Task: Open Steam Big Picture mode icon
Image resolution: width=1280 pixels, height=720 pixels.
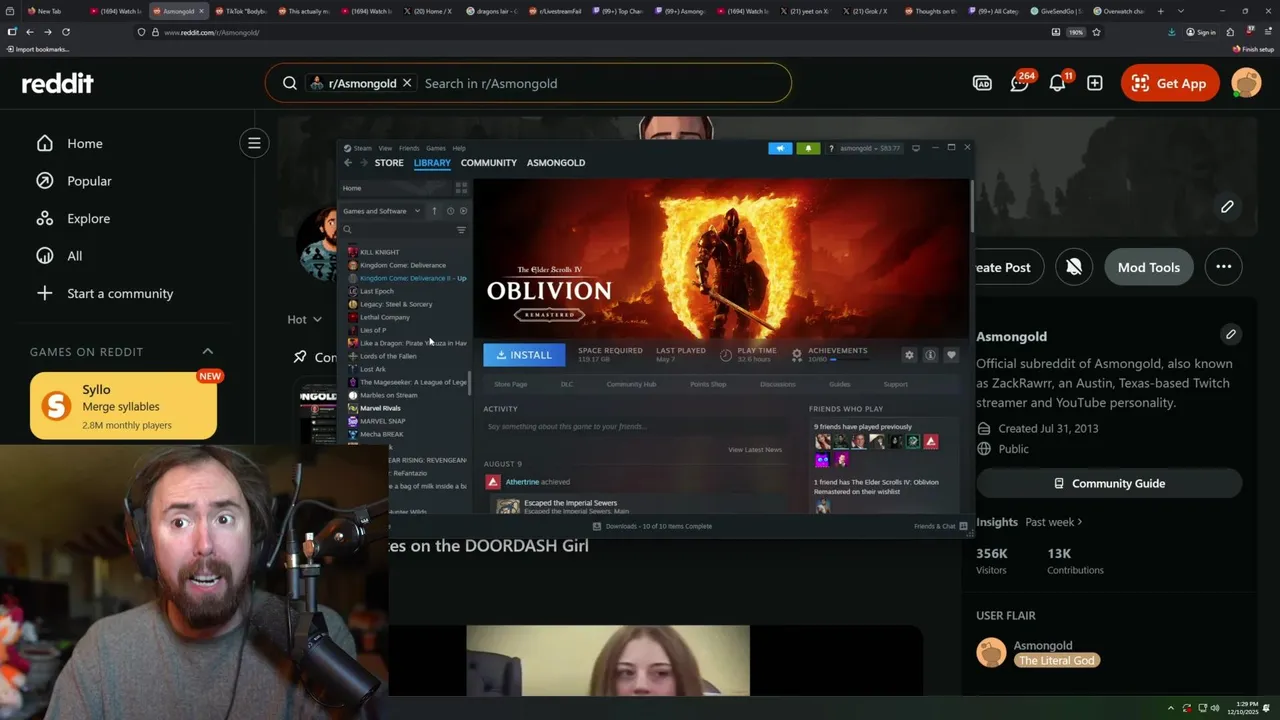Action: [x=915, y=148]
